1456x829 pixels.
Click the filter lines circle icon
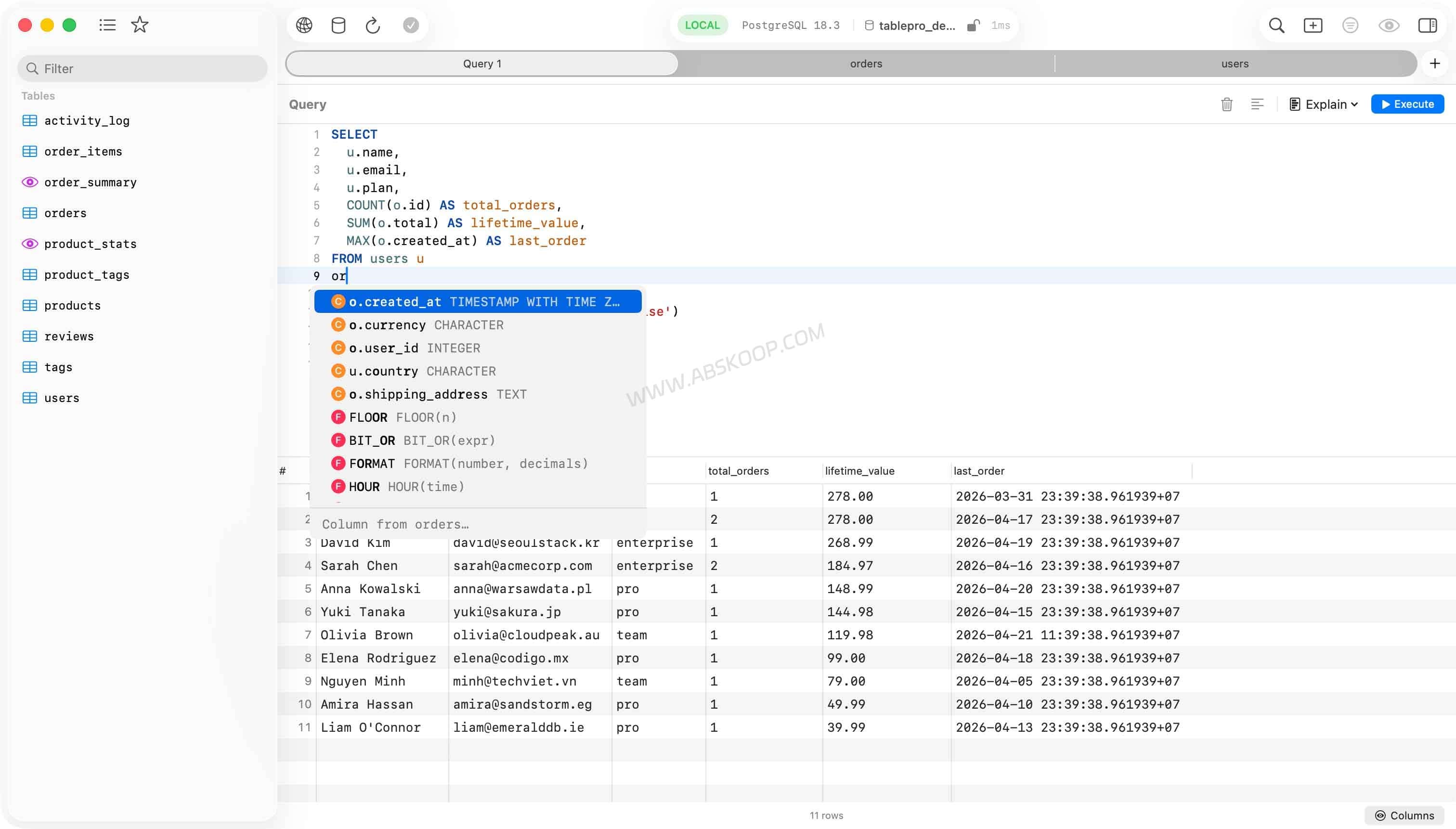point(1350,25)
